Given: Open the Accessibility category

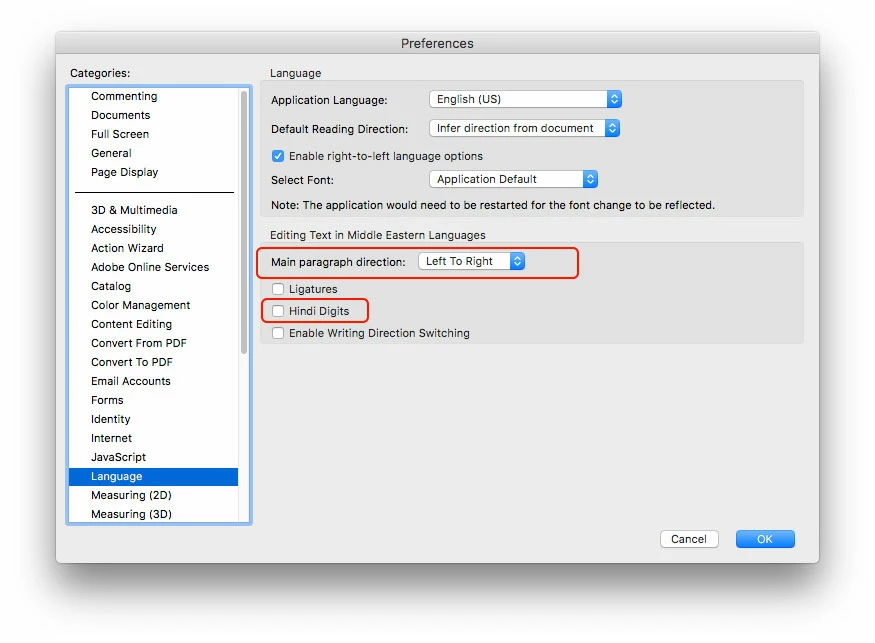Looking at the screenshot, I should tap(153, 229).
